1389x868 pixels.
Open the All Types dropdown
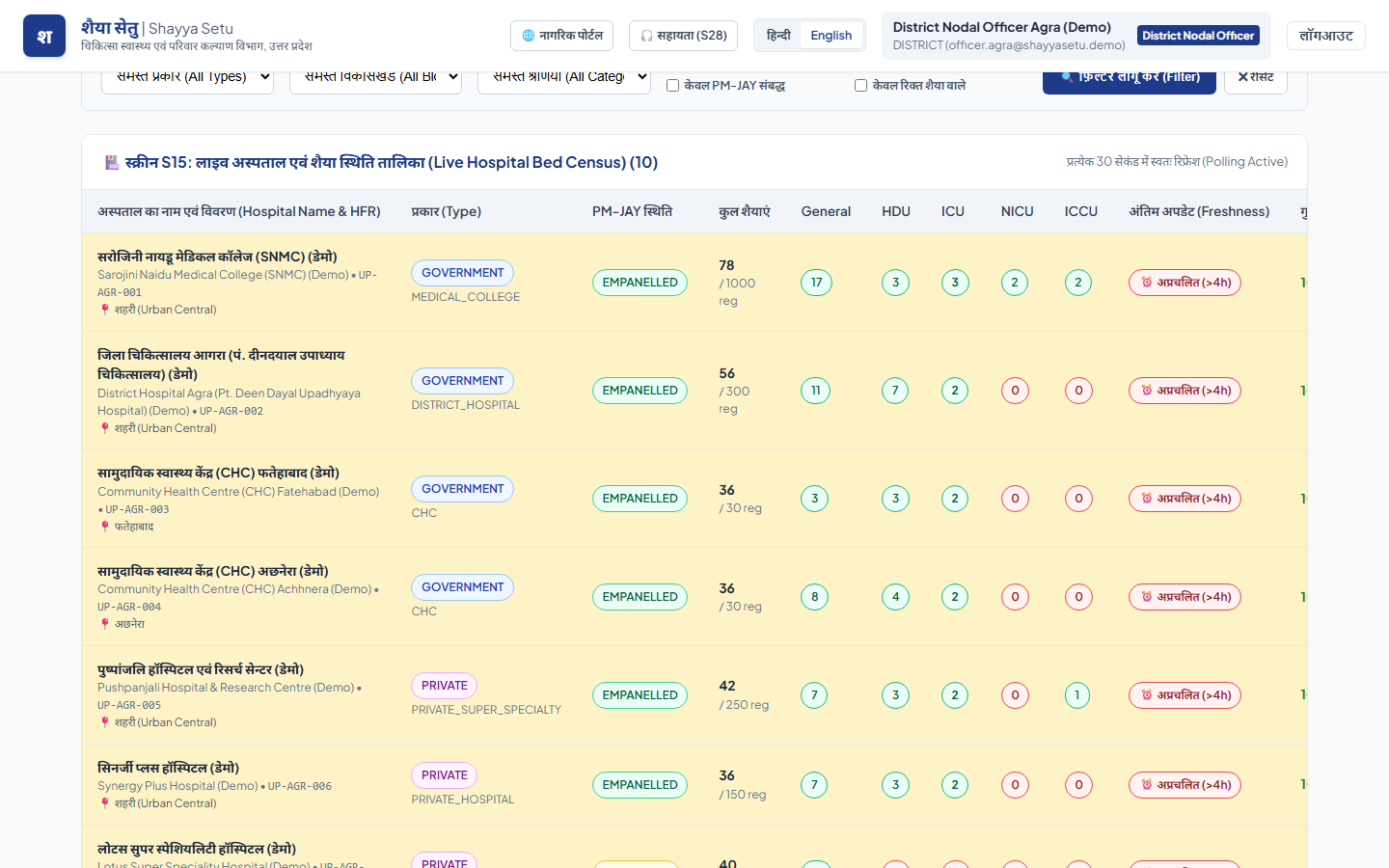[187, 78]
